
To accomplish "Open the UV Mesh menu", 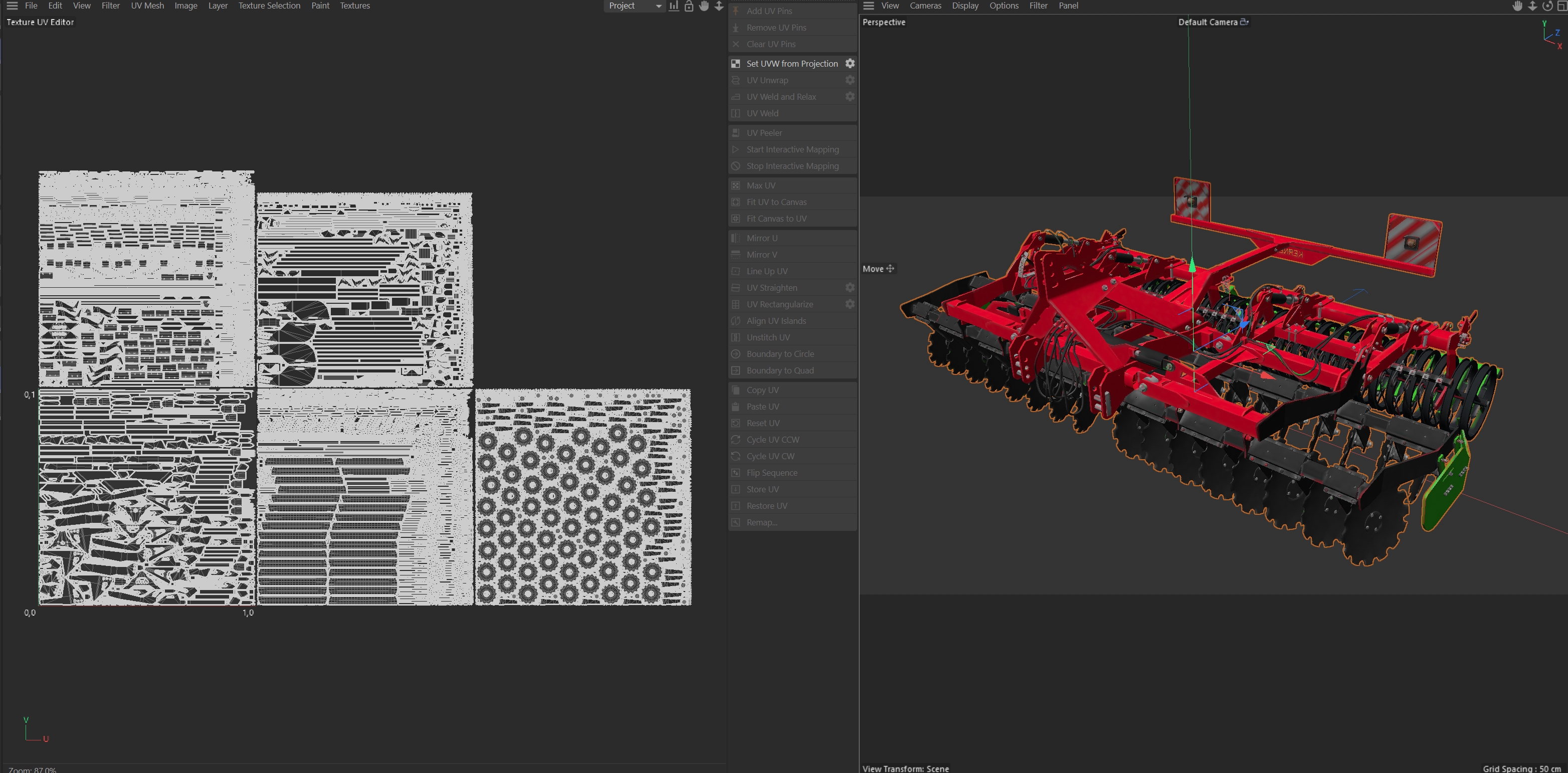I will 147,6.
